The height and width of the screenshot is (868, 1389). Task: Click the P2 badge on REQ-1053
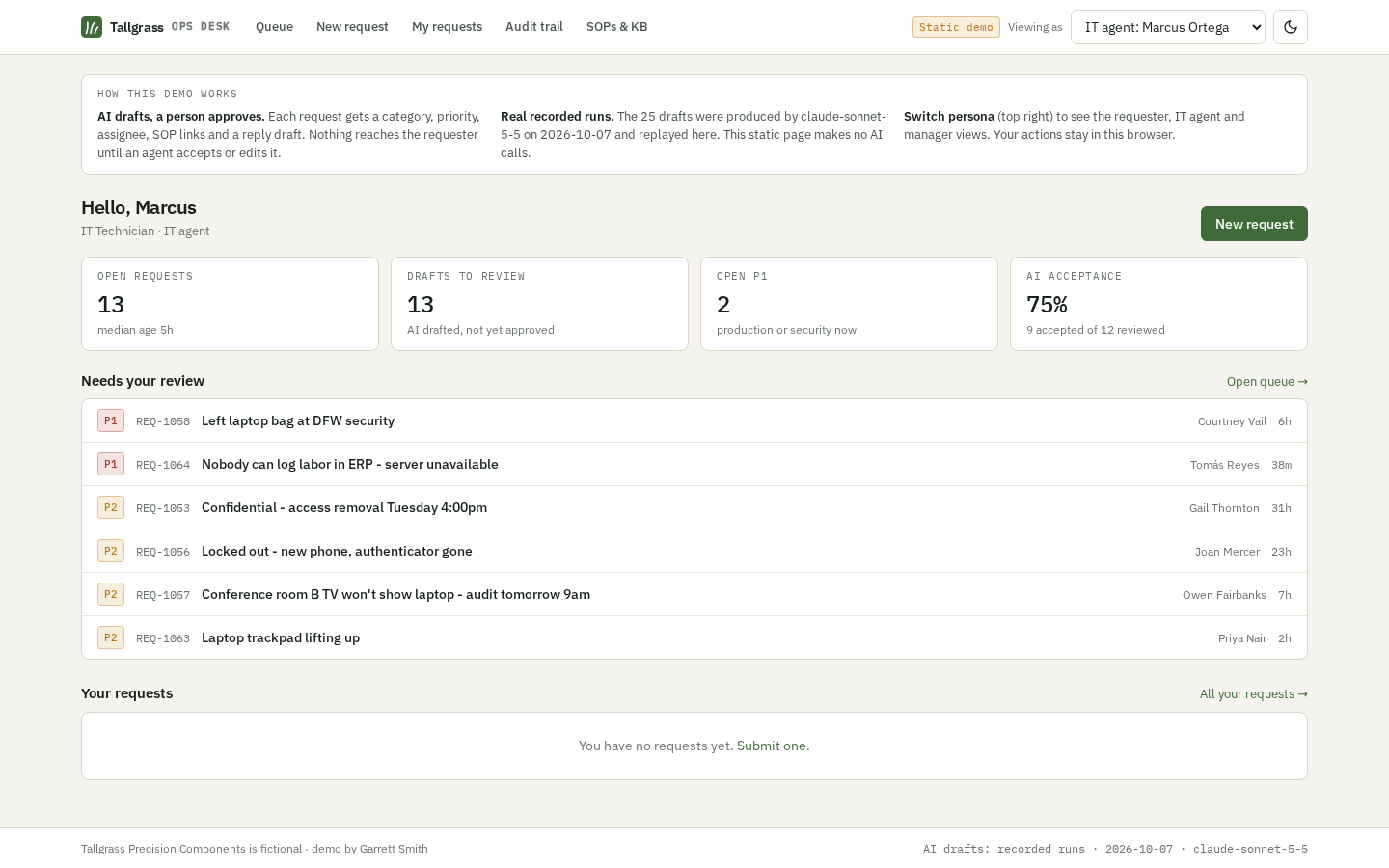click(111, 507)
